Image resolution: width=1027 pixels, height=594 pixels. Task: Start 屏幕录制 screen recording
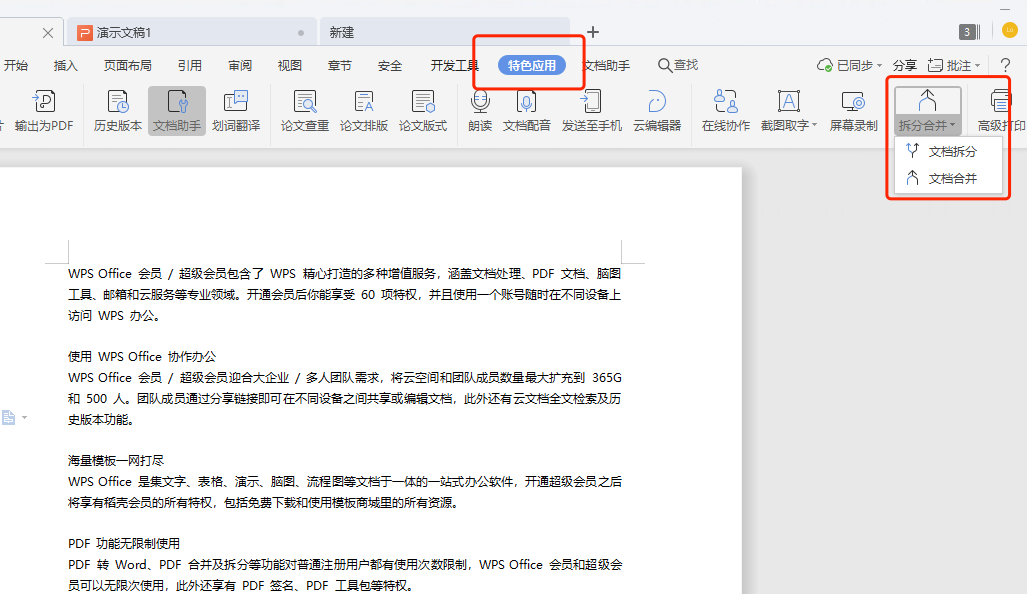pos(853,102)
